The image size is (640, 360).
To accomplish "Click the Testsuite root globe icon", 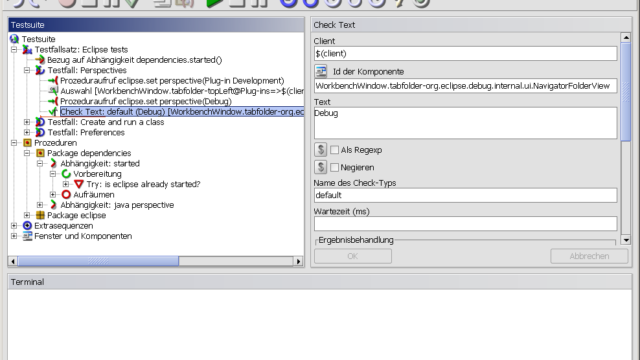I will (x=14, y=39).
